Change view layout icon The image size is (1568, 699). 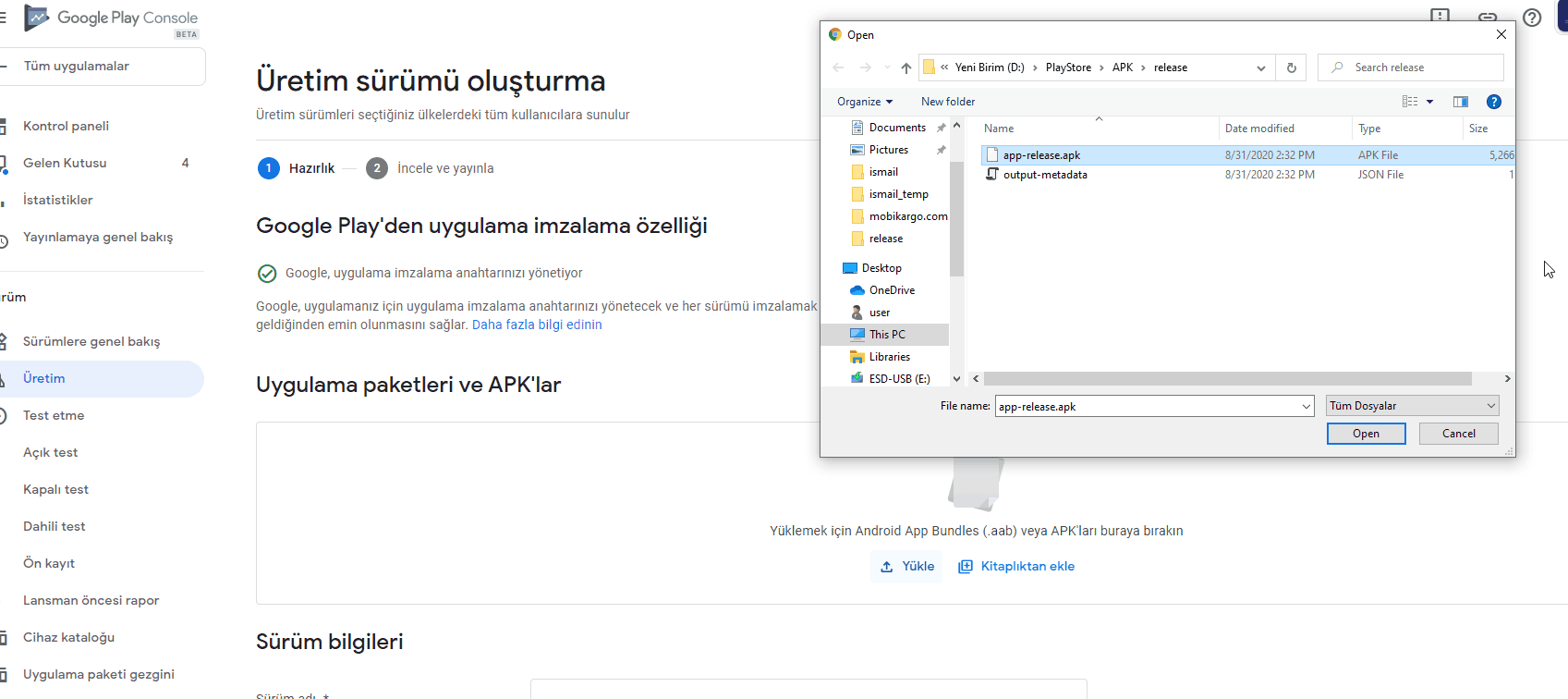(x=1410, y=102)
